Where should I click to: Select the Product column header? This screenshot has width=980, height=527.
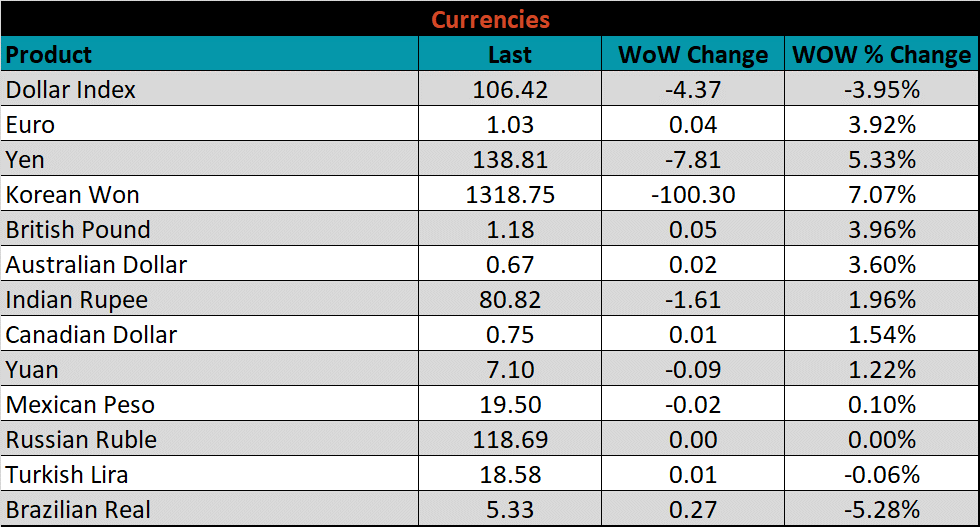pyautogui.click(x=49, y=54)
